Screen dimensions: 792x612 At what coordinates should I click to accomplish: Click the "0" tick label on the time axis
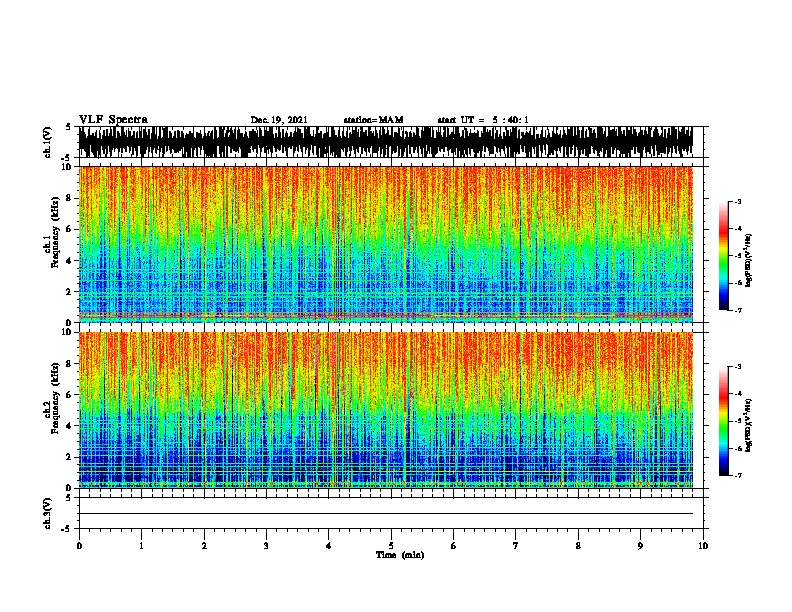pyautogui.click(x=79, y=546)
